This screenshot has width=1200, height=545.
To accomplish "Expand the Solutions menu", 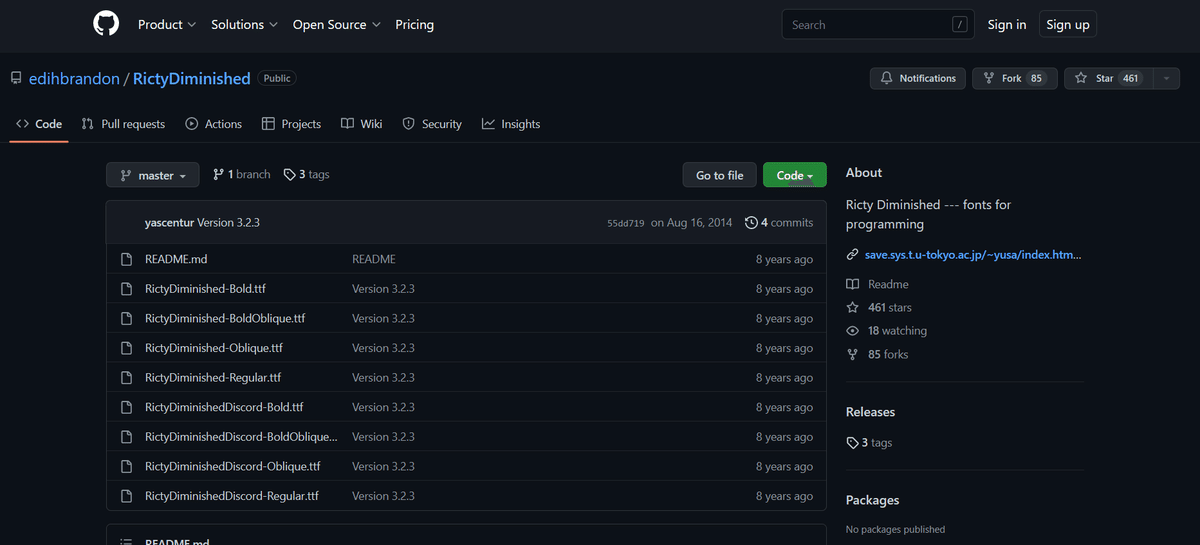I will coord(244,24).
